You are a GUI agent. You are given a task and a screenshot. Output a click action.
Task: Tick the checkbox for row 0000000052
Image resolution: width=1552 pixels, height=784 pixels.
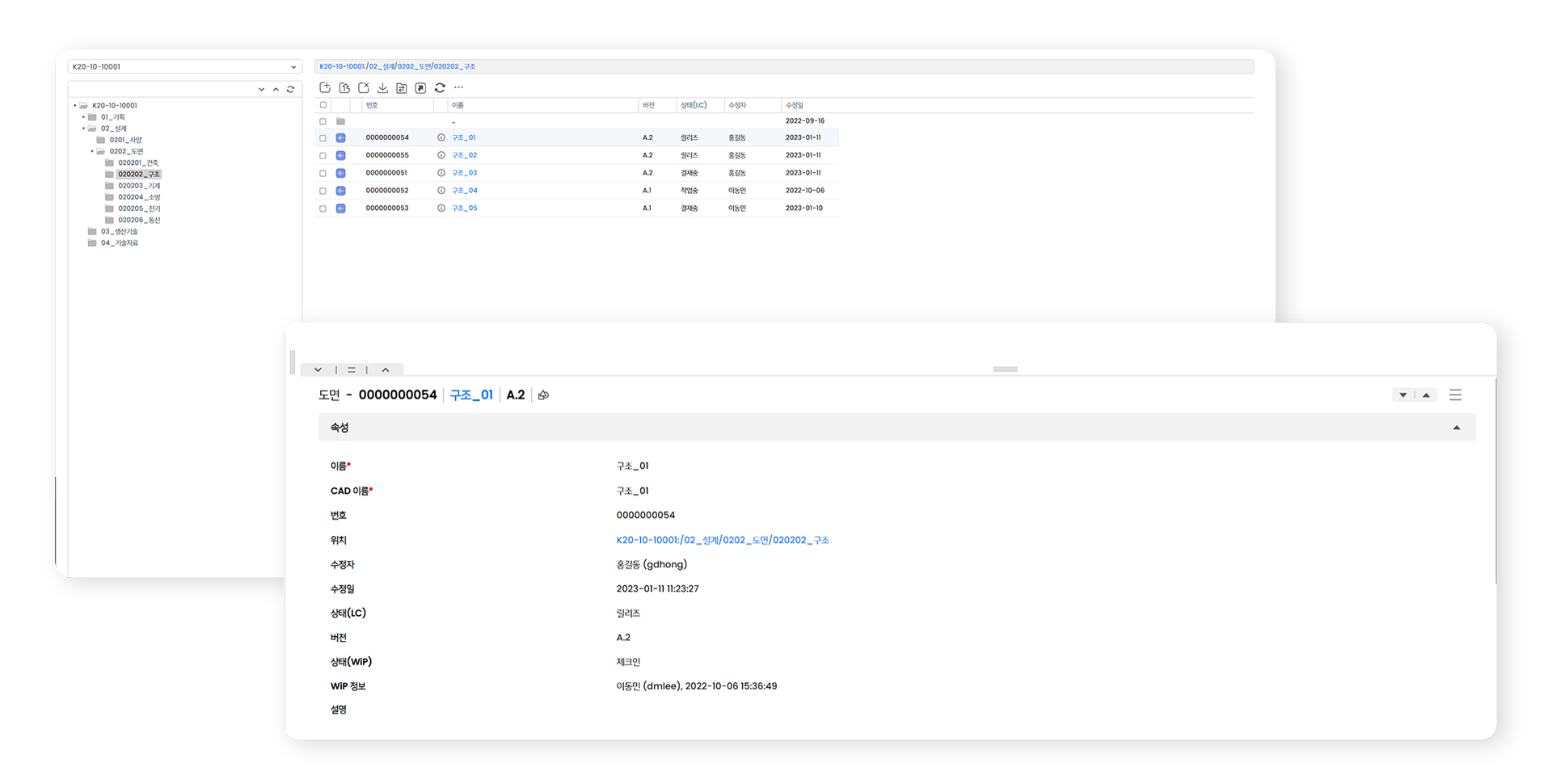(323, 191)
